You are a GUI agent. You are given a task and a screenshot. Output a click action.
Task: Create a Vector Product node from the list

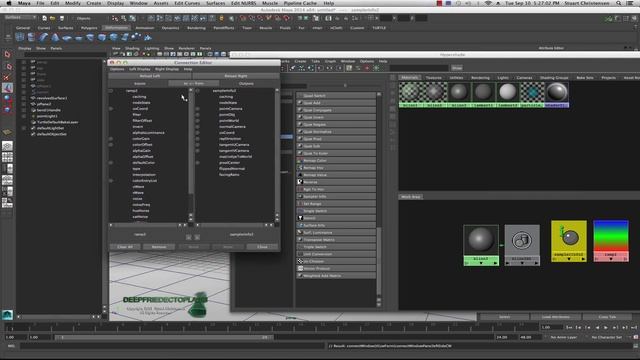click(336, 269)
